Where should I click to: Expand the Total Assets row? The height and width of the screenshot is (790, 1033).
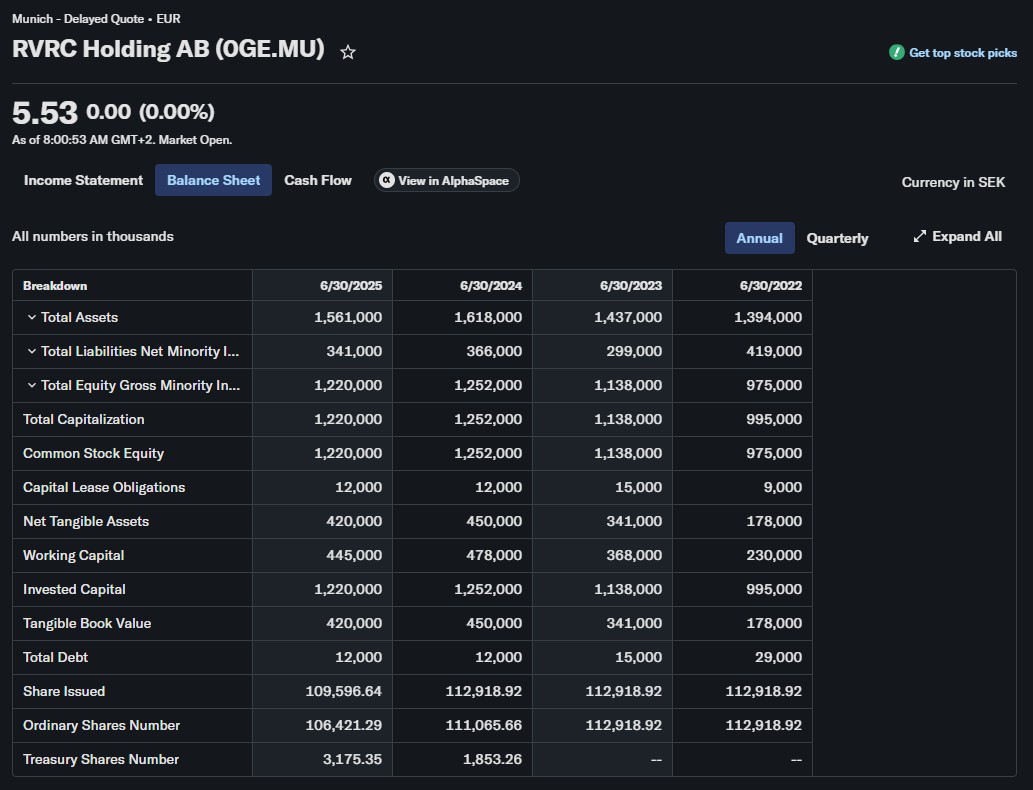click(x=31, y=317)
